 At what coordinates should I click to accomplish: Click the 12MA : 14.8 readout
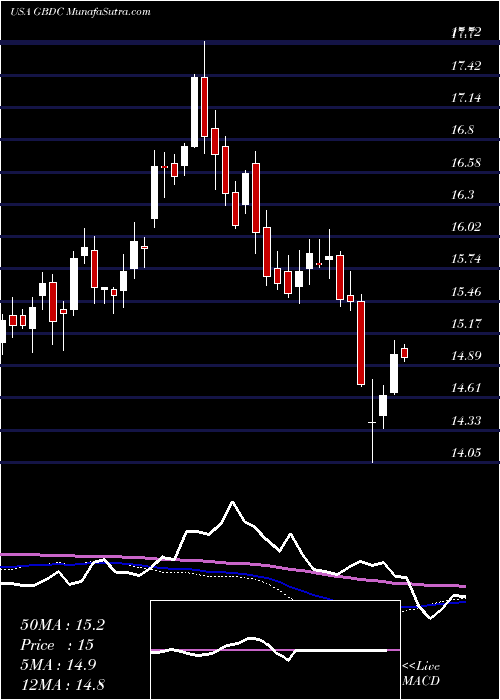62,684
